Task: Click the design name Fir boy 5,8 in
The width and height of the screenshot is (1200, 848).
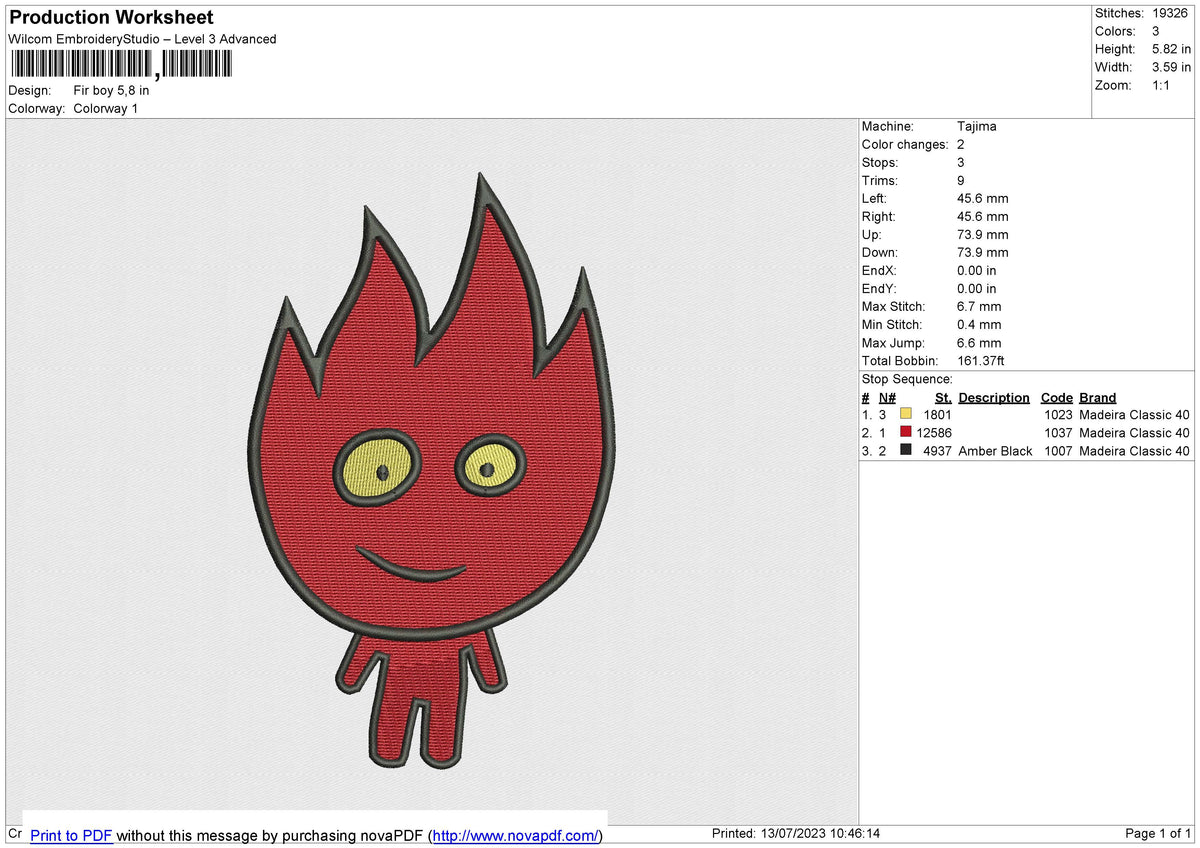Action: point(111,90)
